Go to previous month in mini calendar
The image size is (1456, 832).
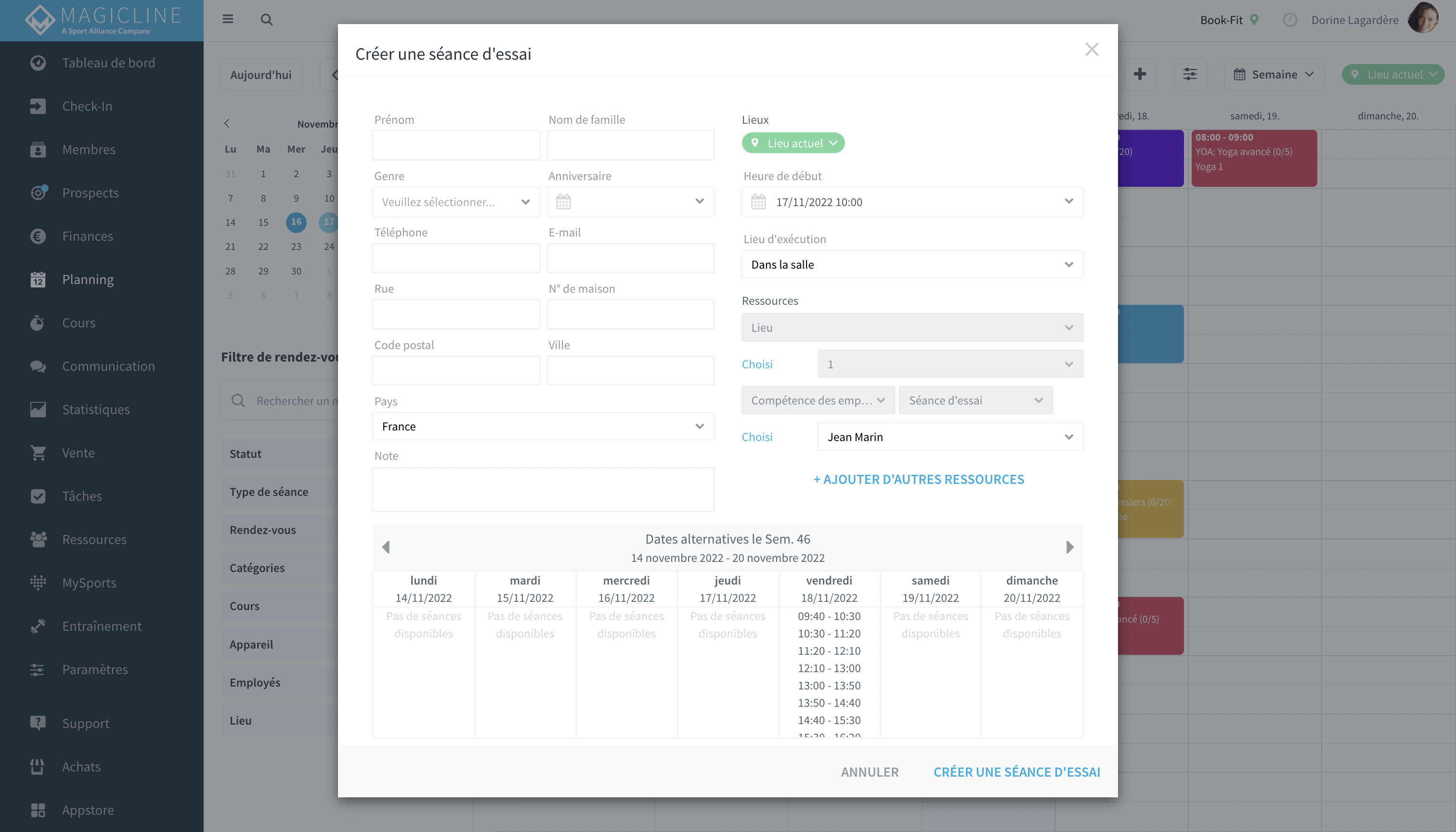(x=227, y=123)
